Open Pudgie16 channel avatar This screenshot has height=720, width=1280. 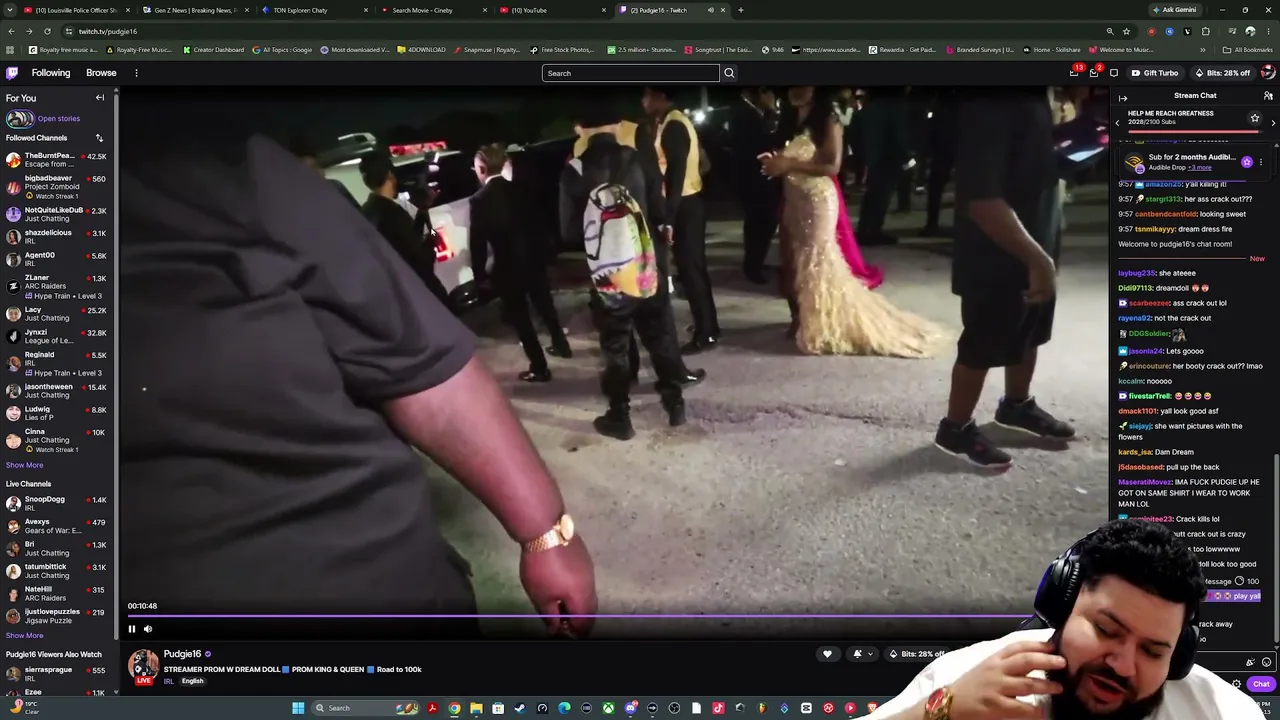(x=143, y=665)
